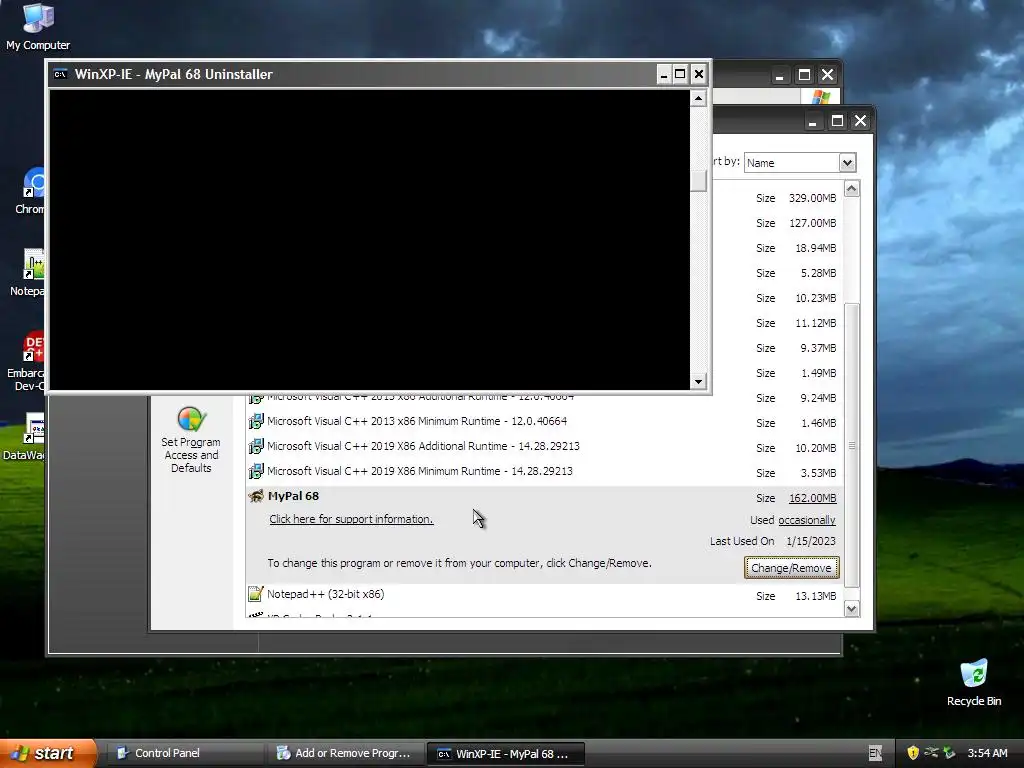This screenshot has height=768, width=1024.
Task: Click the program list scrollbar thumb
Action: tap(852, 445)
